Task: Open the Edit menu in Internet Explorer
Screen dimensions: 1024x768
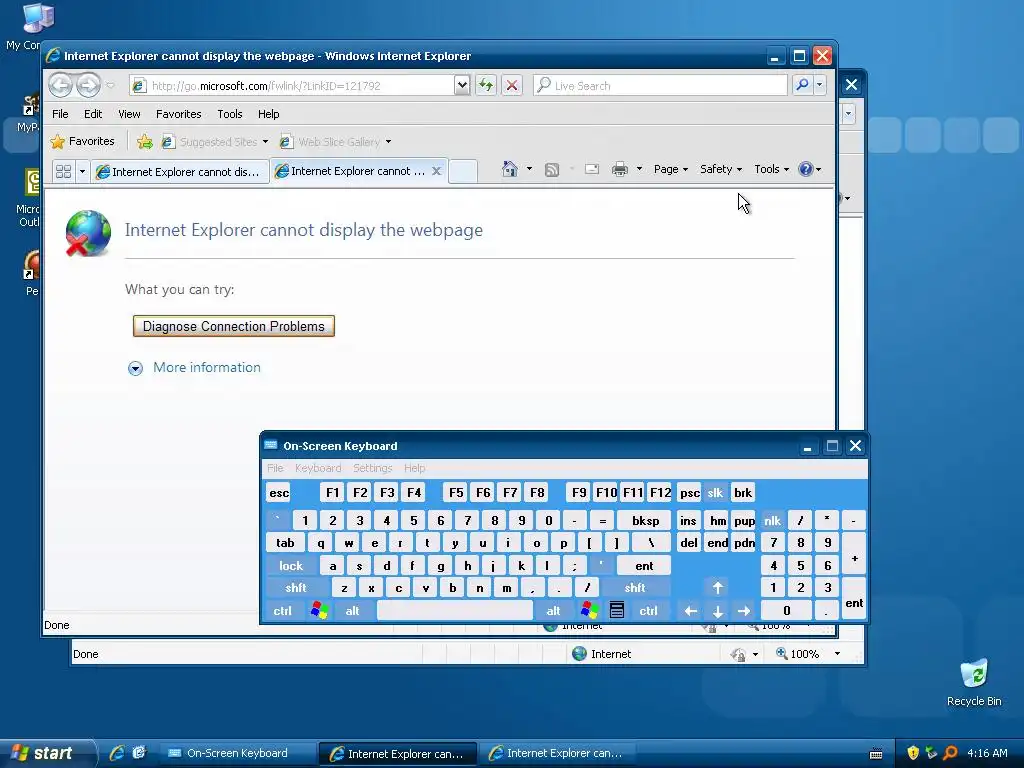Action: click(x=93, y=114)
